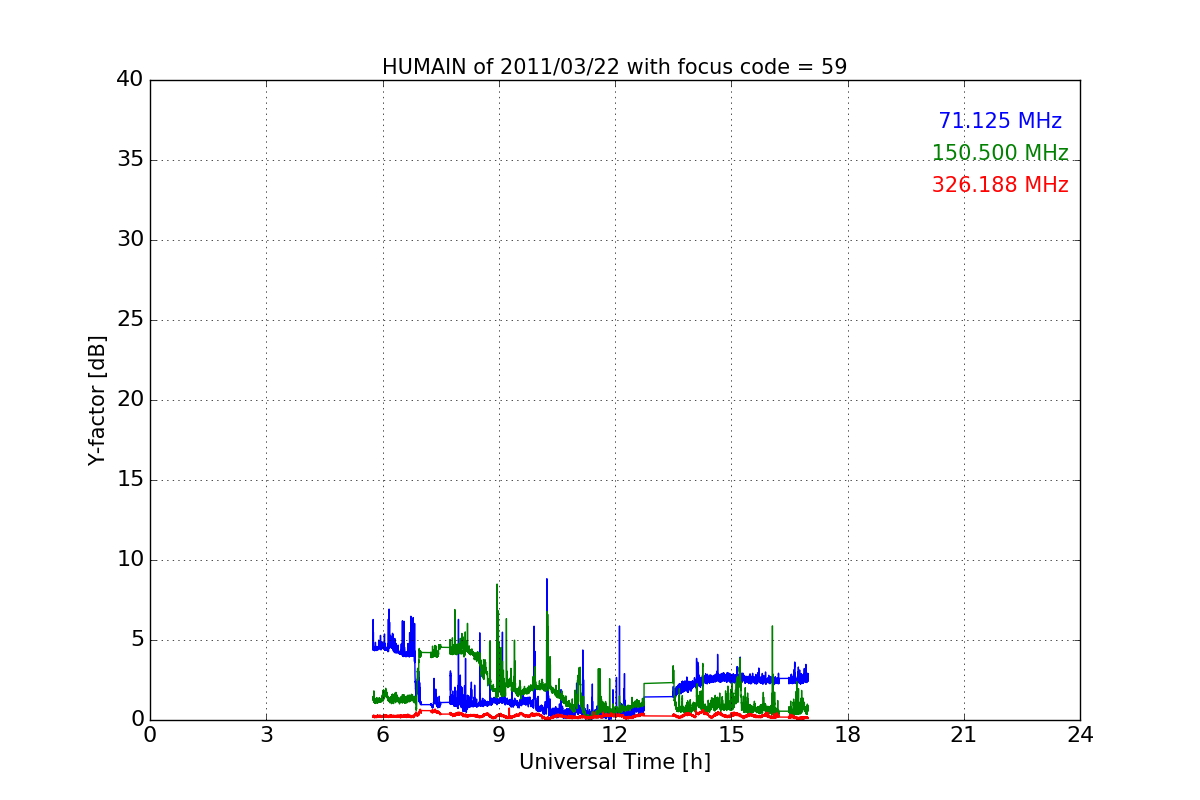The height and width of the screenshot is (800, 1200).
Task: Select the red '326.188 MHz' legend label
Action: click(x=1000, y=185)
